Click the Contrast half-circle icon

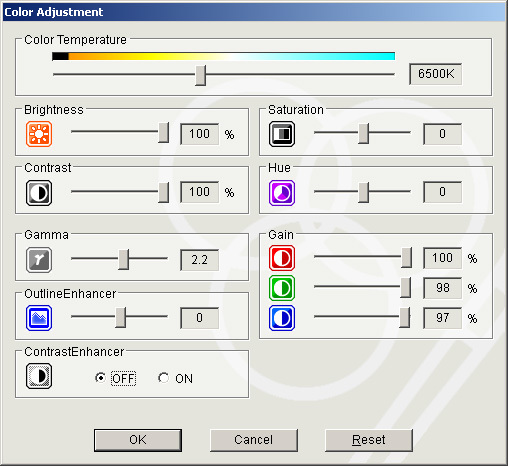point(39,193)
